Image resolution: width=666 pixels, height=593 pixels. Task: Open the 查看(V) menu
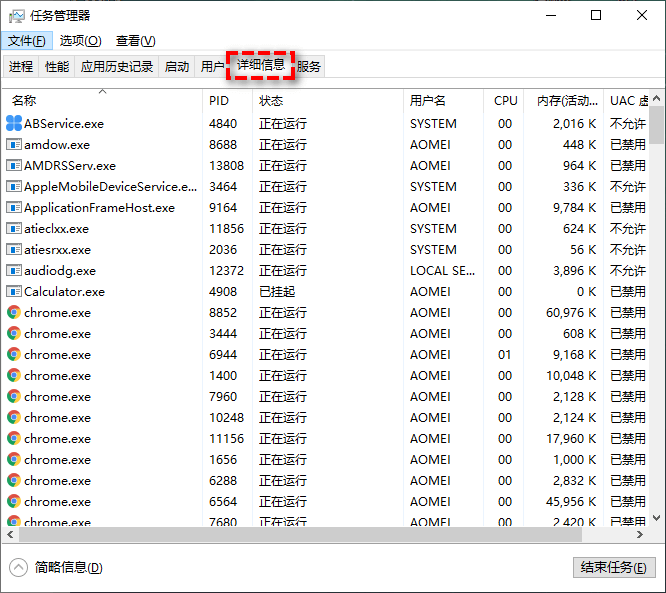tap(135, 41)
